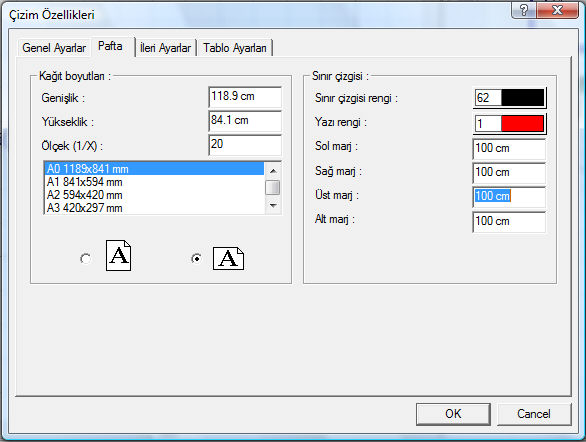Switch to the Genel Ayarlar tab
The image size is (586, 442).
[54, 48]
